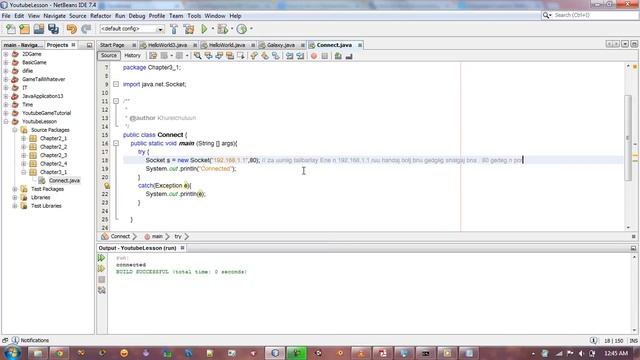This screenshot has width=640, height=360.
Task: Switch to the Start Page tab
Action: click(x=112, y=45)
